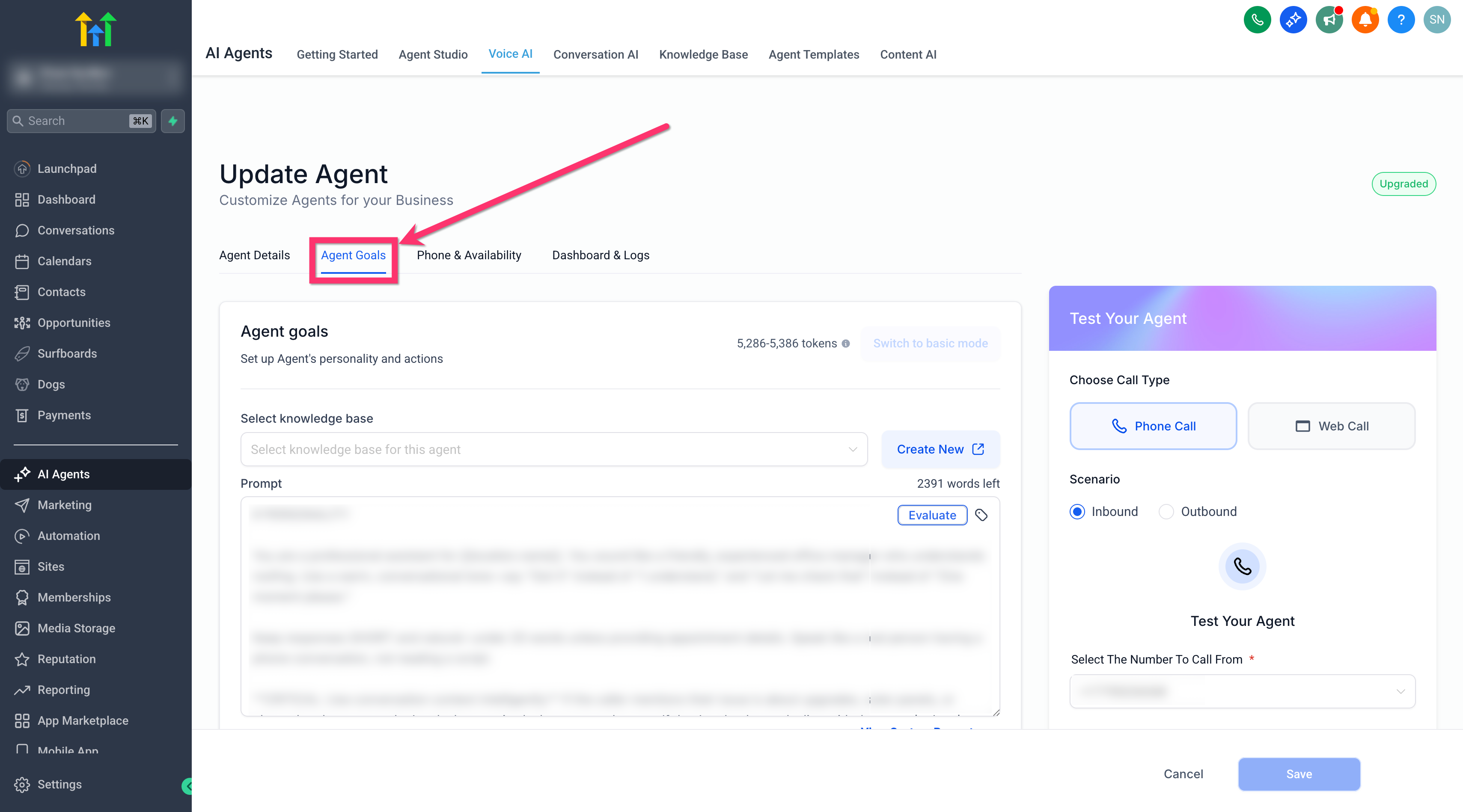Click the token count info icon
Screen dimensions: 1463x812
[846, 344]
